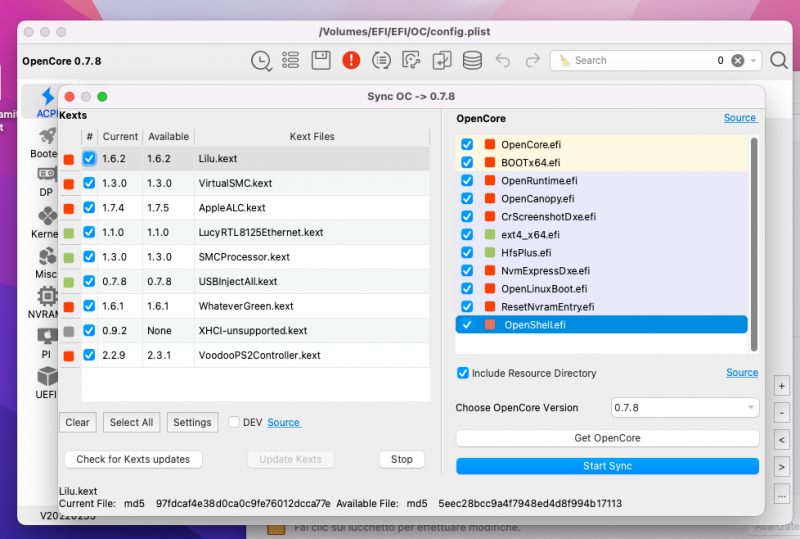Uncheck the AppleALC.kext checkbox
The height and width of the screenshot is (539, 800).
coord(90,208)
